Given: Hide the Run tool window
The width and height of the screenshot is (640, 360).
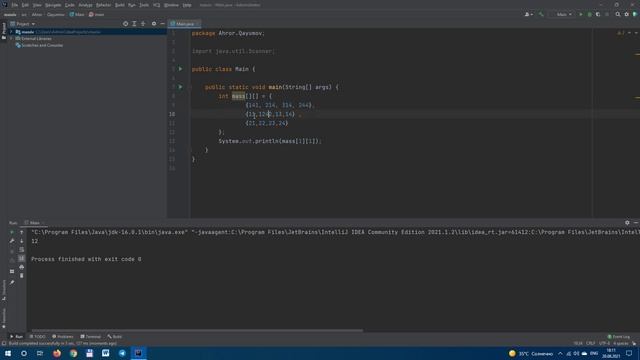Looking at the screenshot, I should pos(636,223).
